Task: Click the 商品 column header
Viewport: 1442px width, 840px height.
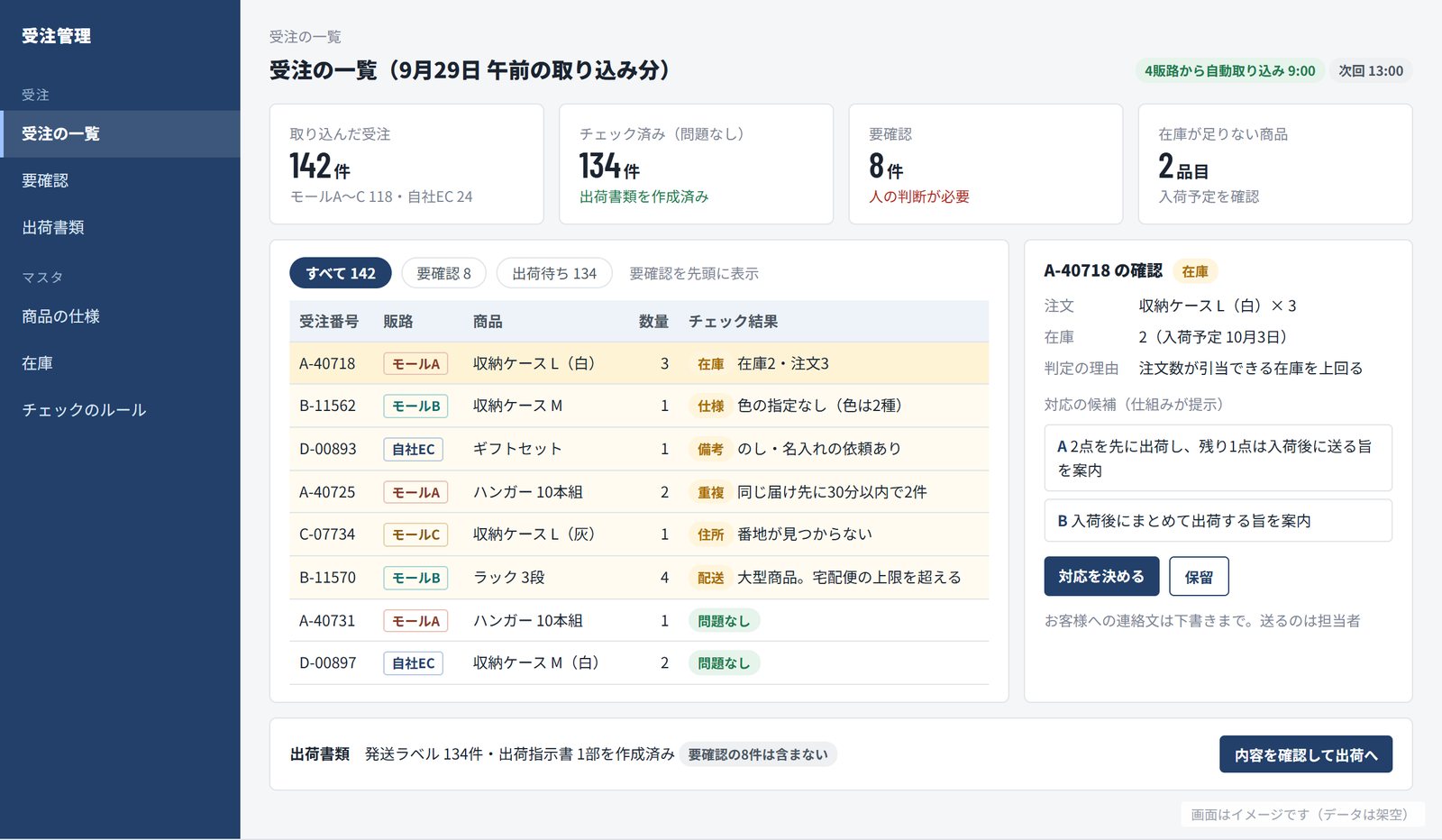Action: pyautogui.click(x=488, y=321)
